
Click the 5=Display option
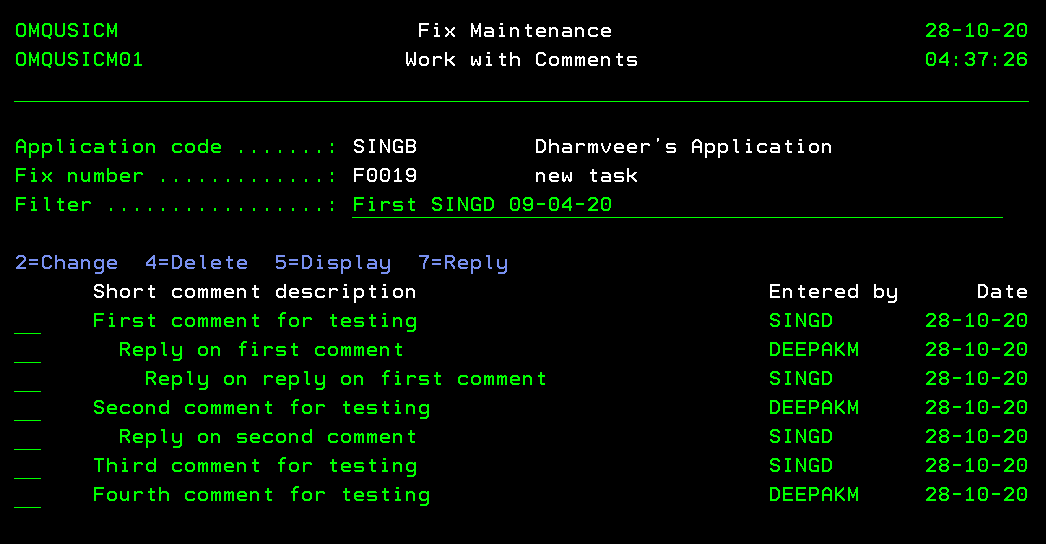pyautogui.click(x=332, y=263)
